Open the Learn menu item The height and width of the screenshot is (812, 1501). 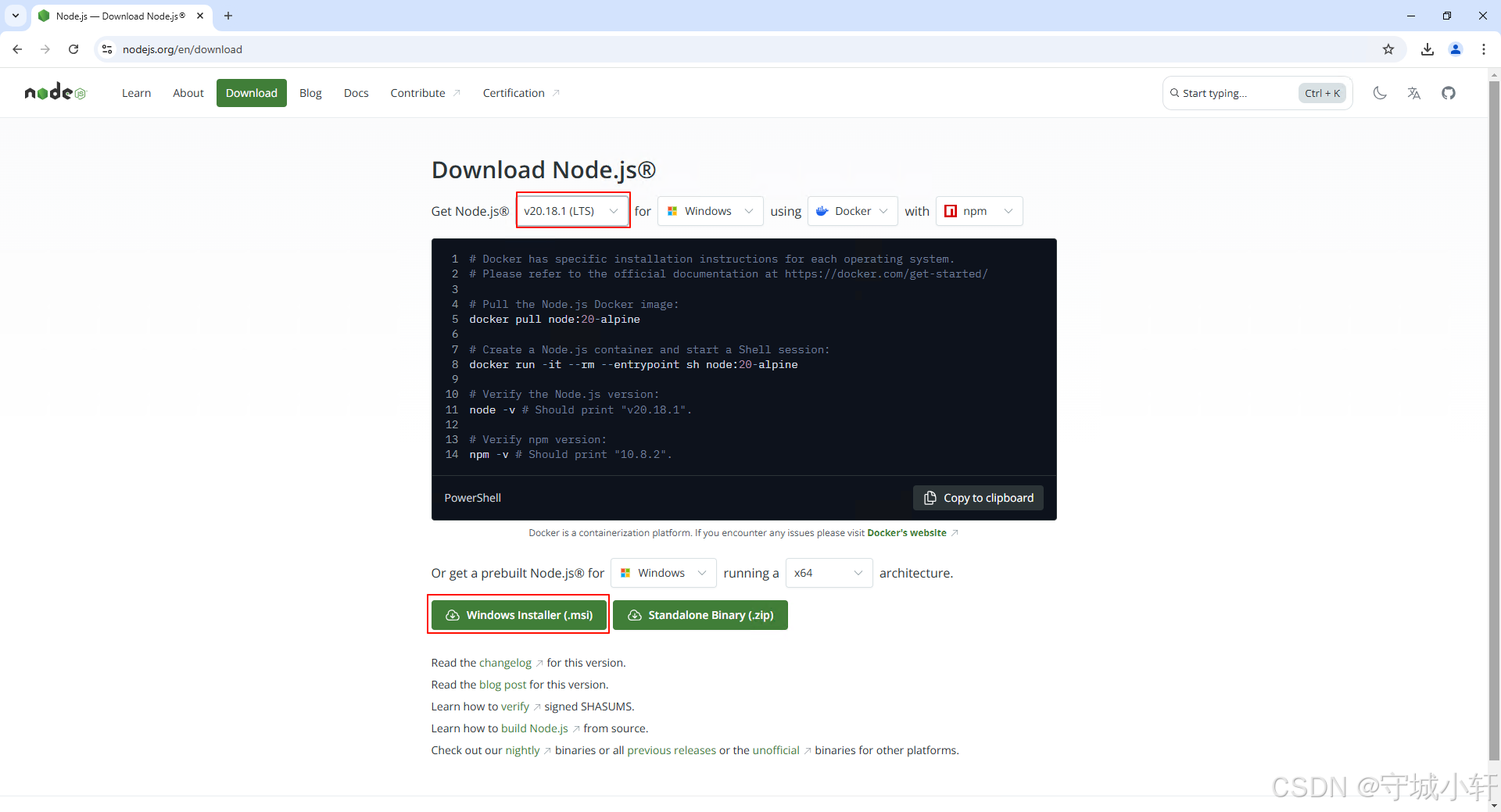pyautogui.click(x=136, y=93)
